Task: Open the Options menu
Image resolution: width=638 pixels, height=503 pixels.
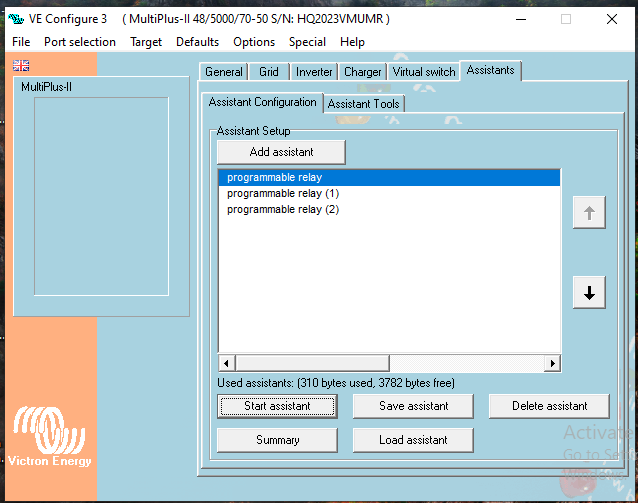Action: pyautogui.click(x=254, y=42)
